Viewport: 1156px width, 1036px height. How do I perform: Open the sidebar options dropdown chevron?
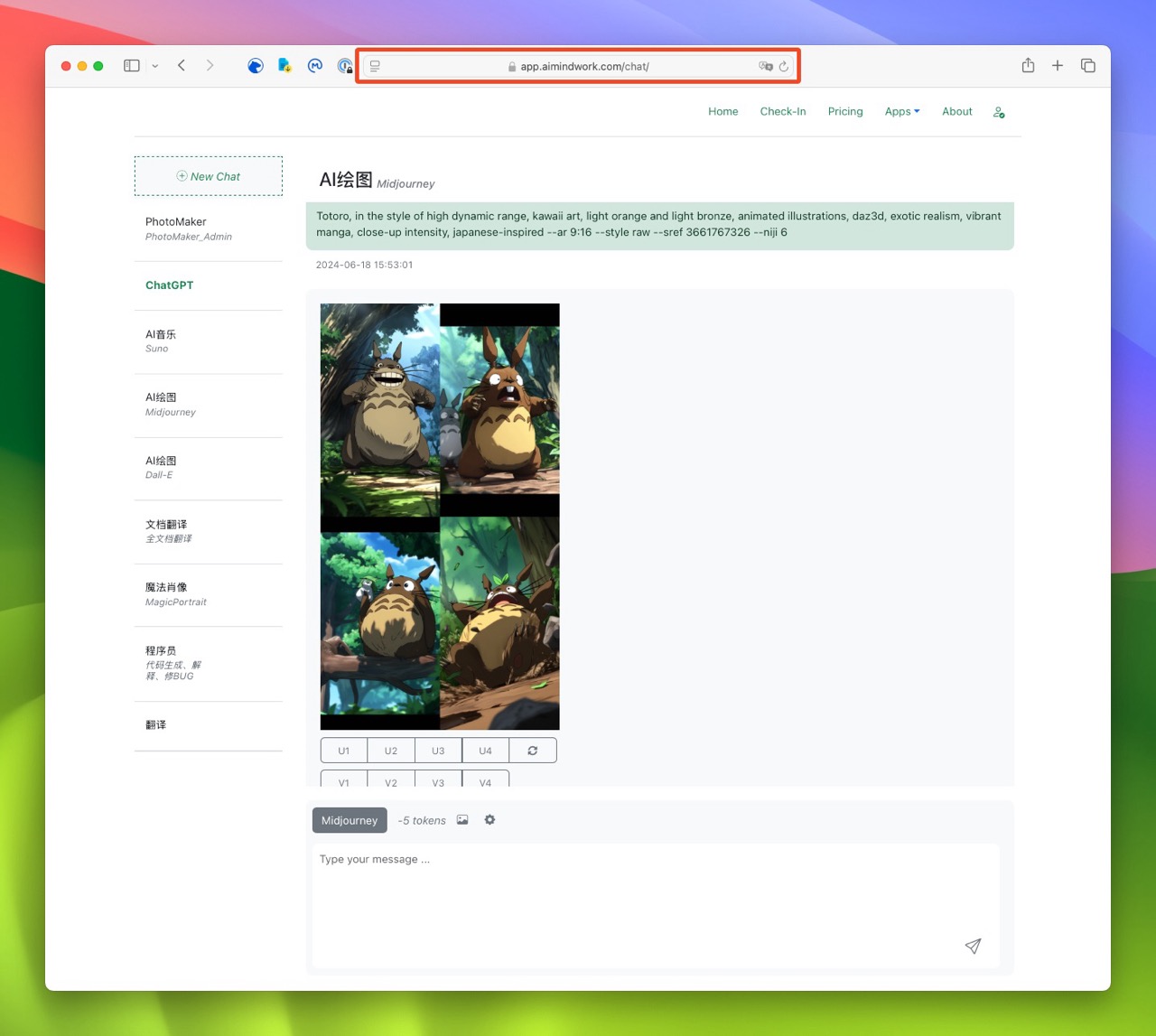click(155, 66)
